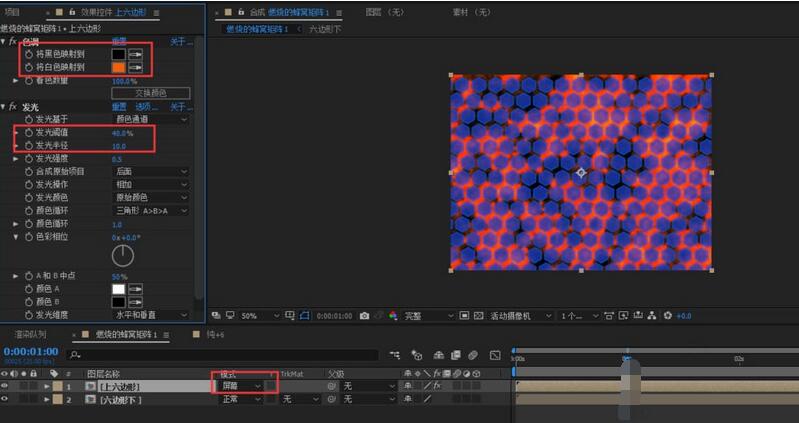Click the 交换颜色 swap colors button
Screen dimensions: 799x423
point(150,93)
